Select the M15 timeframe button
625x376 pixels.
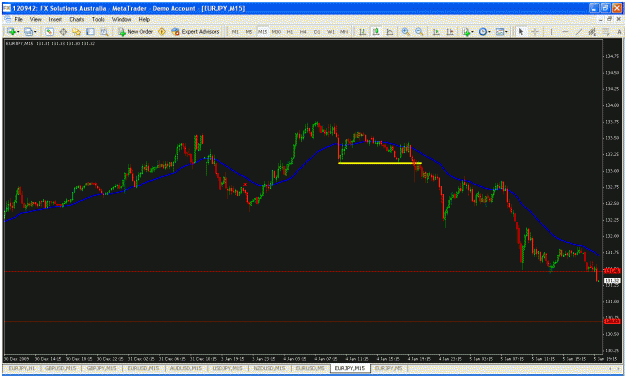click(262, 32)
